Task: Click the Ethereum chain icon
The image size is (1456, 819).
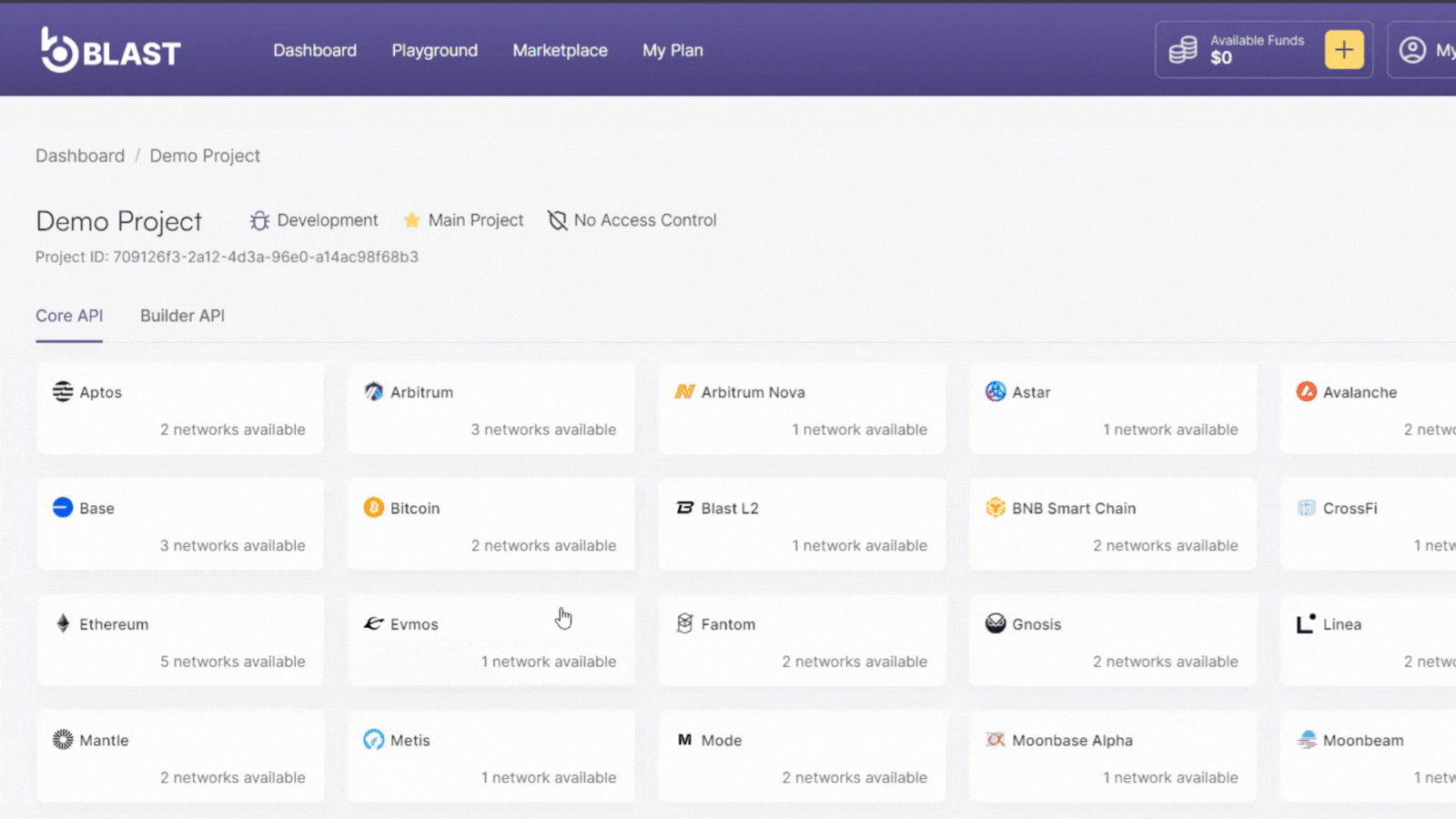Action: 63,623
